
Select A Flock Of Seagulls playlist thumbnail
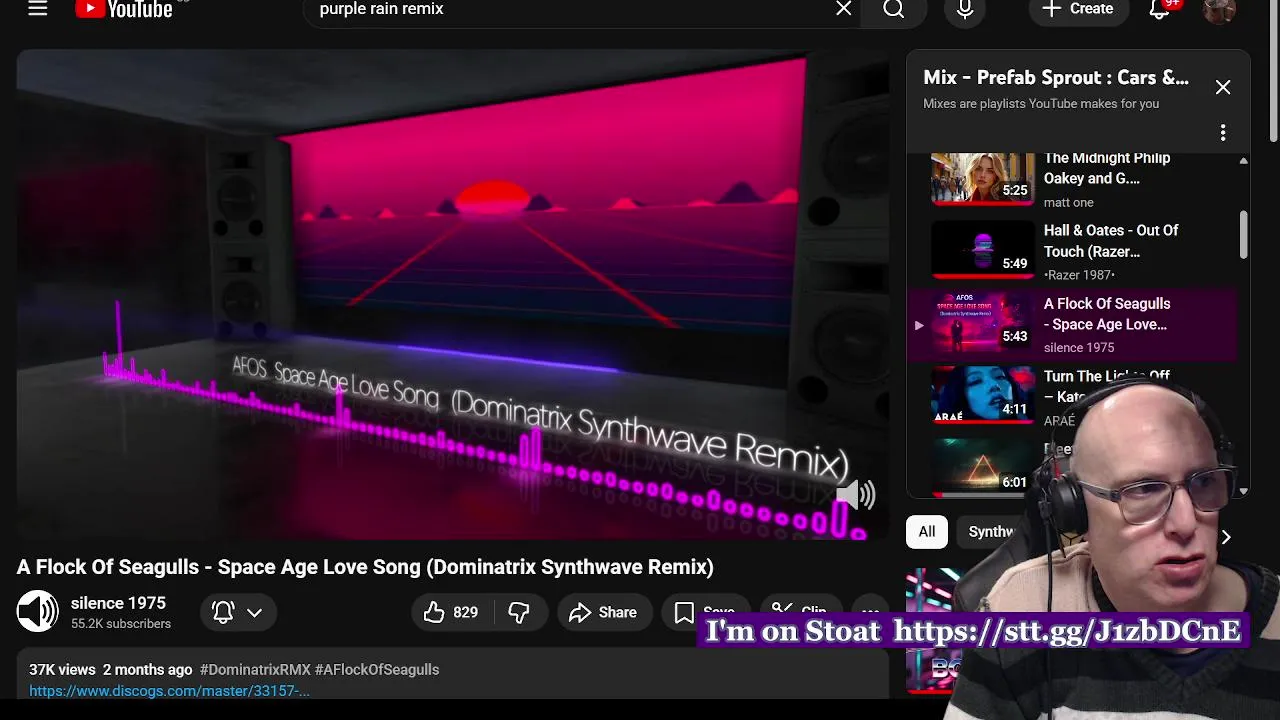pyautogui.click(x=983, y=323)
